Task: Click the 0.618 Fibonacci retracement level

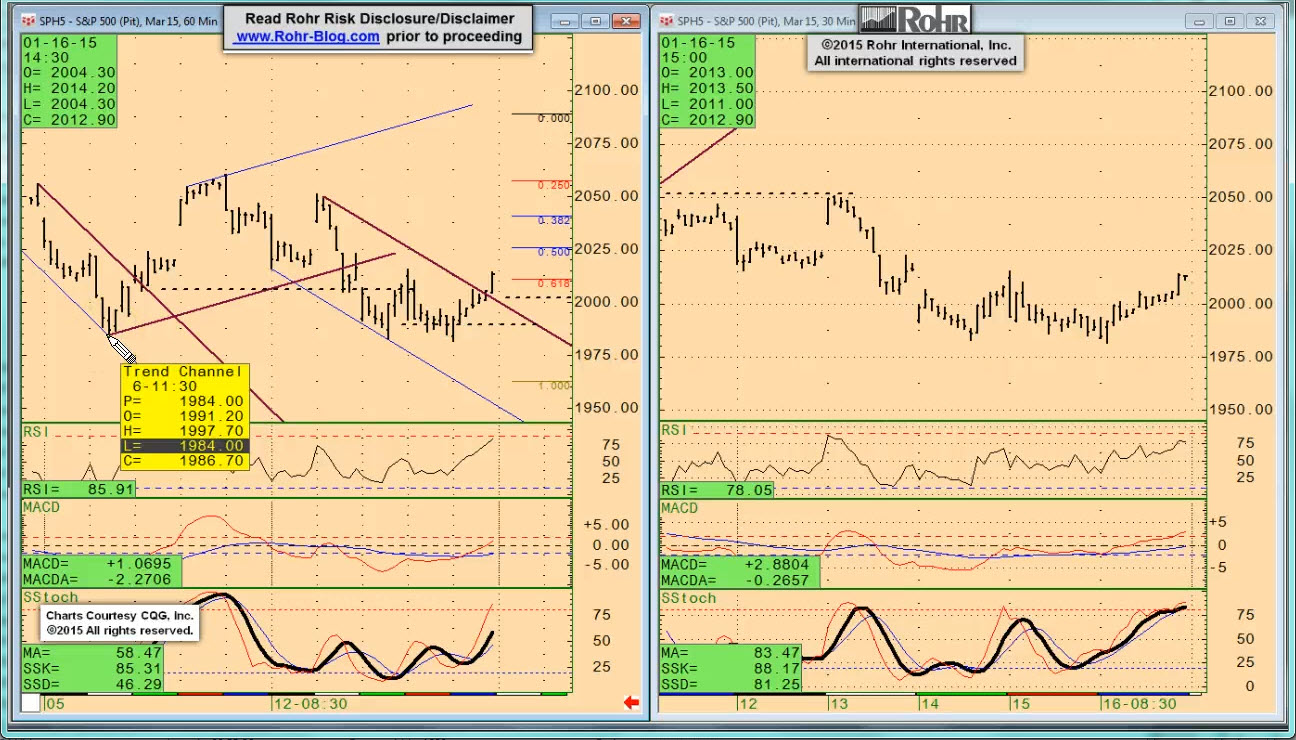Action: point(553,284)
